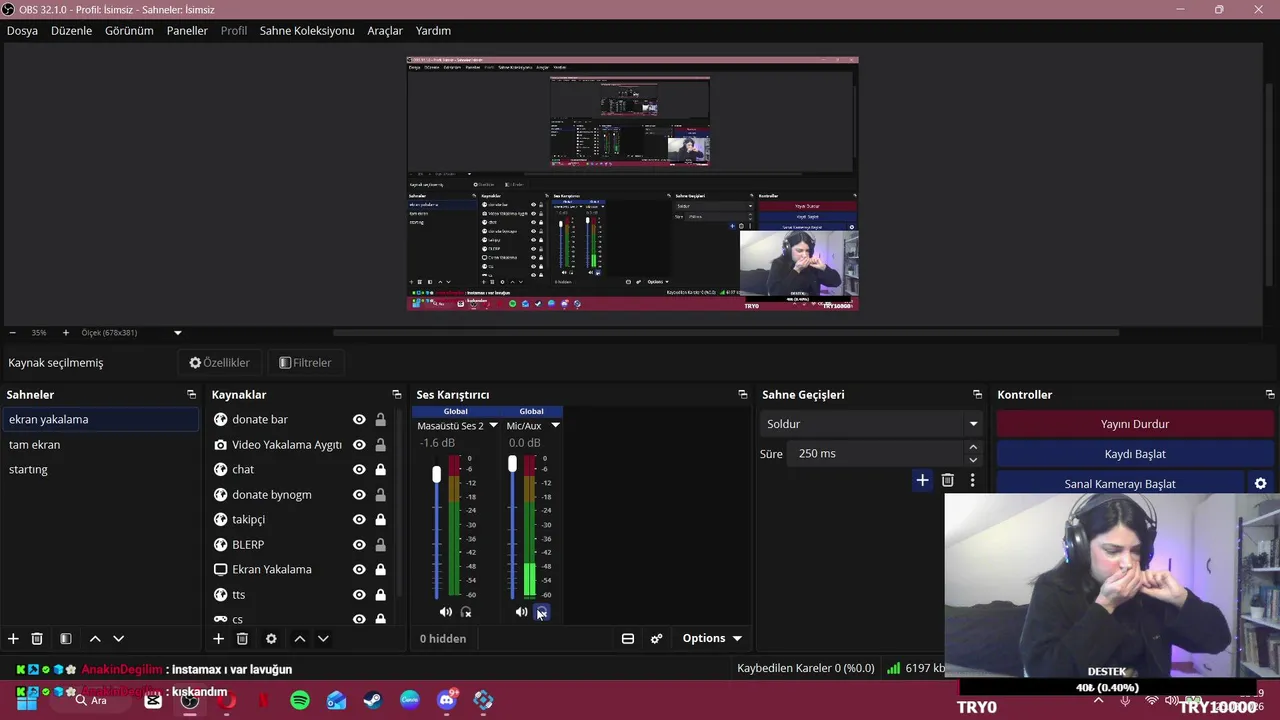
Task: Mute the Masaüstü Ses 2 channel
Action: pos(446,612)
